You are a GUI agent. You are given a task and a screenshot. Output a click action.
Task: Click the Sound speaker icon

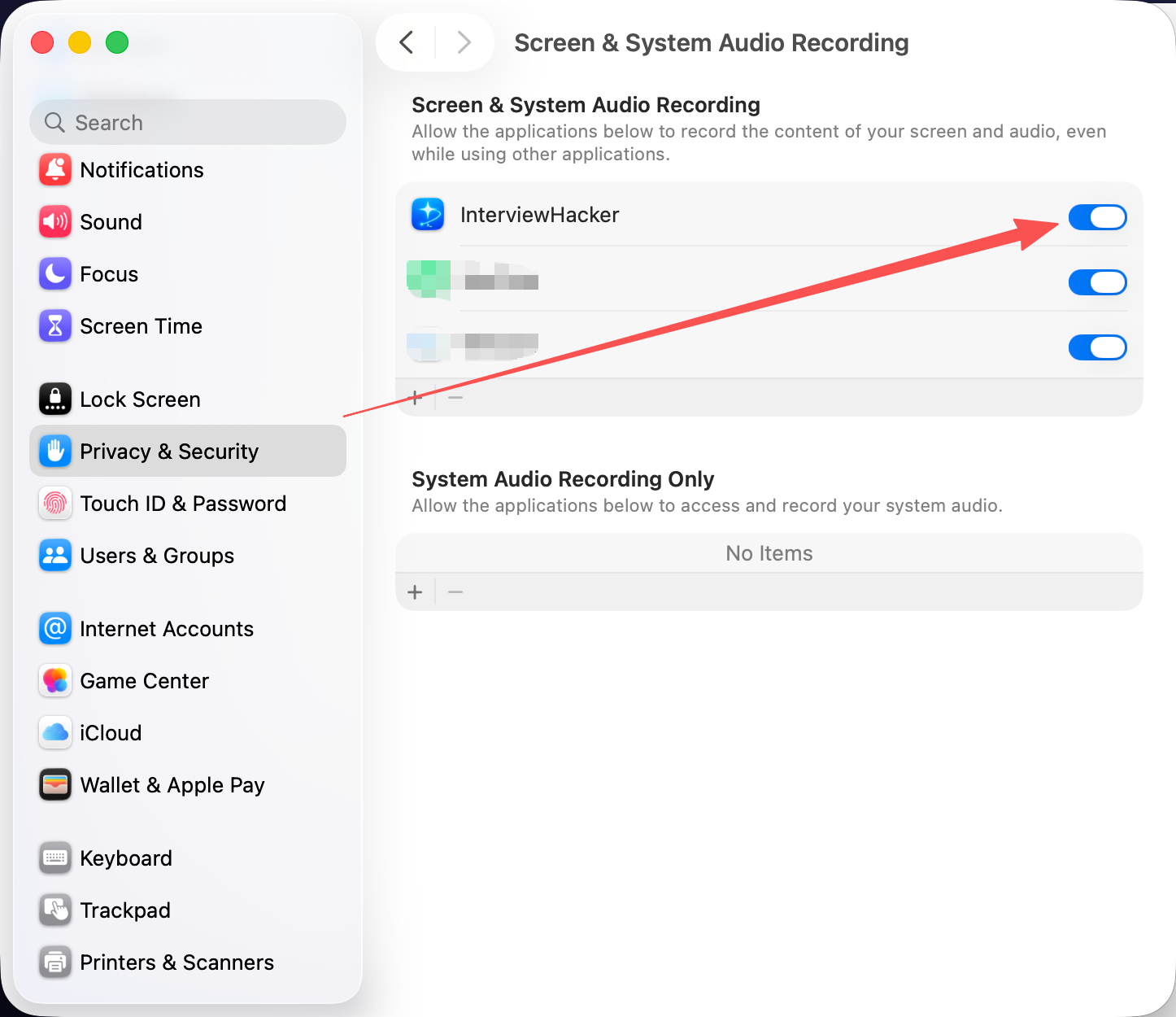pyautogui.click(x=55, y=222)
